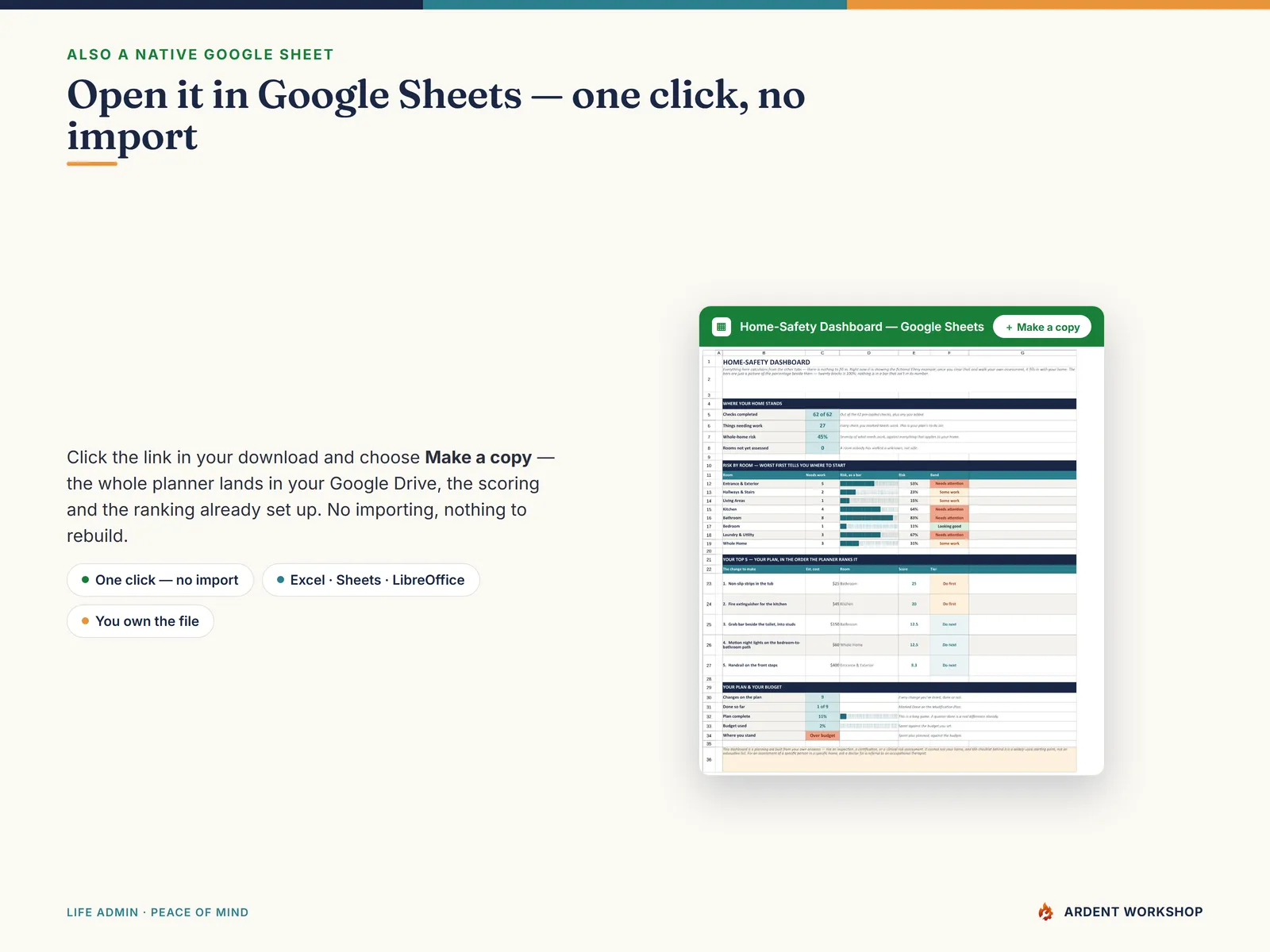Viewport: 1270px width, 952px height.
Task: Click the "Over budget" status cell
Action: click(x=822, y=735)
